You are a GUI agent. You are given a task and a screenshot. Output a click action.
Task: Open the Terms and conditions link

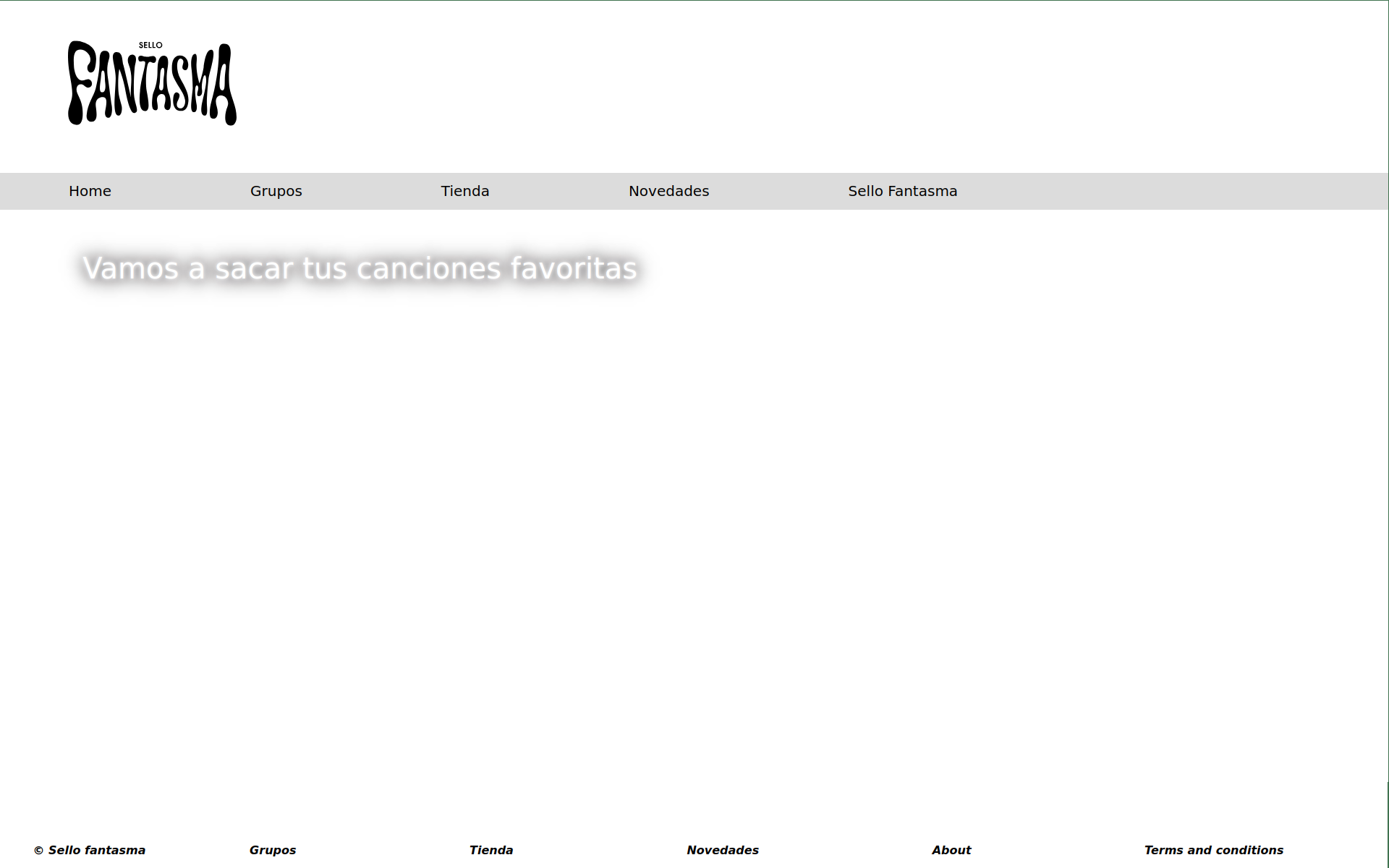pos(1214,850)
